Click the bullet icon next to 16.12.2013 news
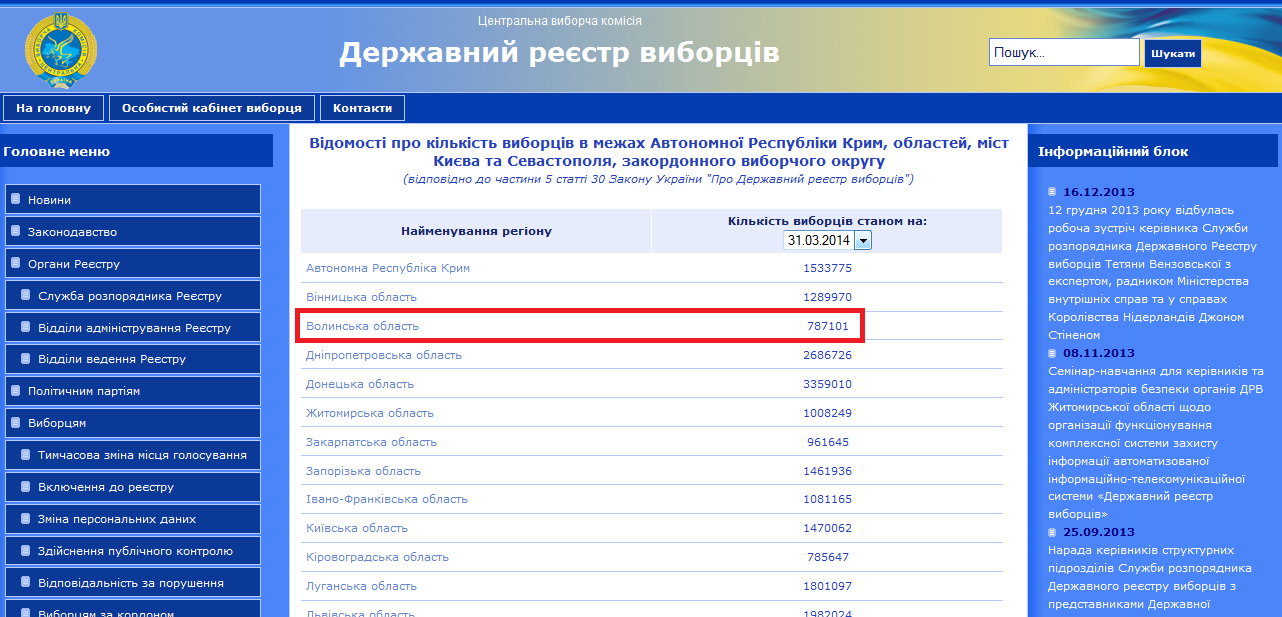 (x=1052, y=192)
